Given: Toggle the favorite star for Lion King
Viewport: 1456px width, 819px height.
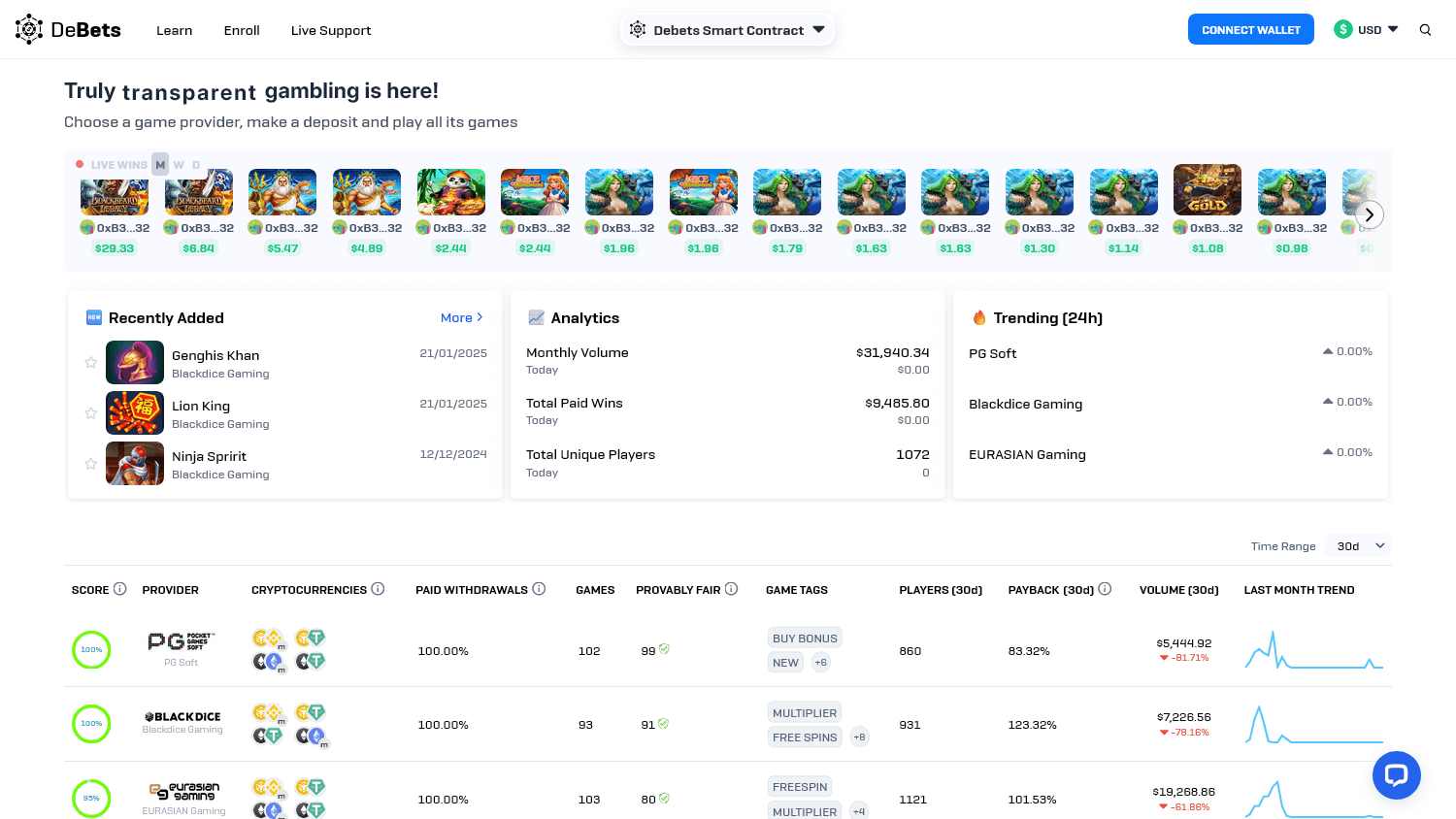Looking at the screenshot, I should pyautogui.click(x=90, y=412).
